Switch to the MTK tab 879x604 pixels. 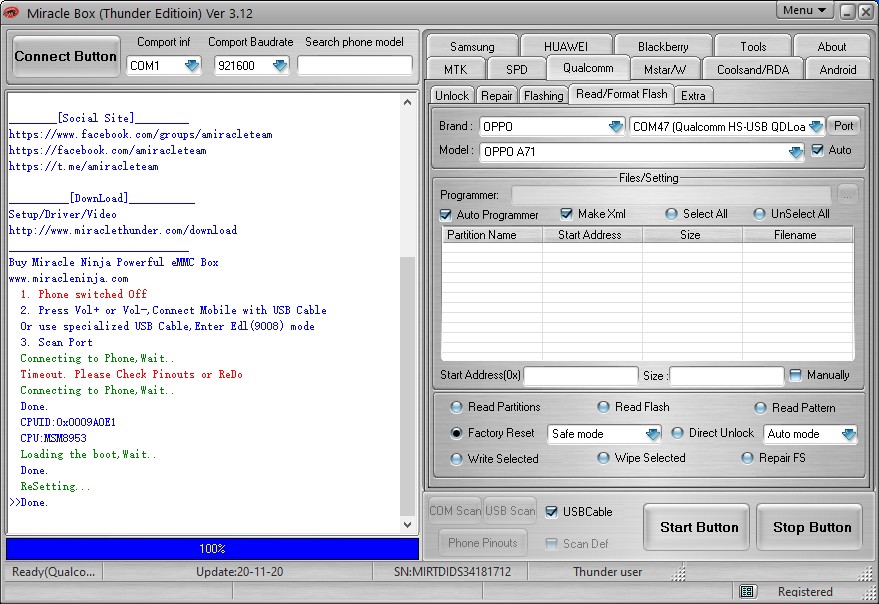(455, 70)
